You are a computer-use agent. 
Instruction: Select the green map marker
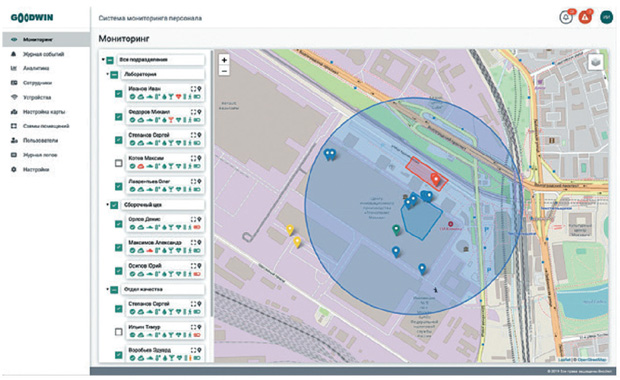396,230
